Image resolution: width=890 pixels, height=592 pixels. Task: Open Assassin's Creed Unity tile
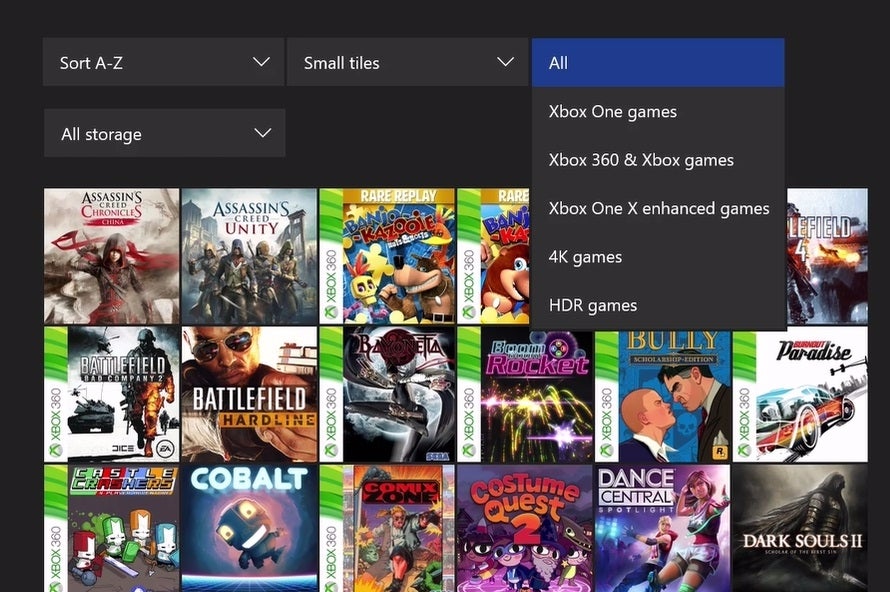tap(249, 256)
